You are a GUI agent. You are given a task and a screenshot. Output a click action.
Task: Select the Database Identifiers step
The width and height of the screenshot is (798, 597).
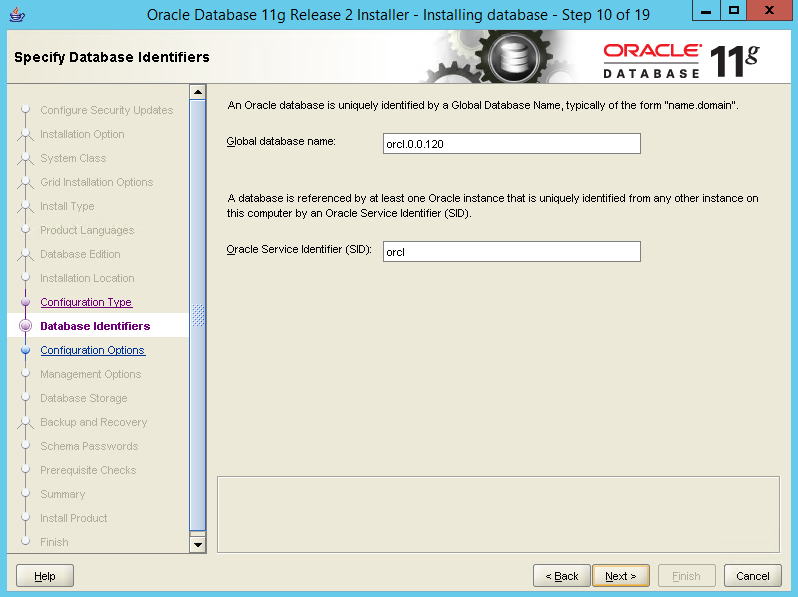[x=95, y=326]
